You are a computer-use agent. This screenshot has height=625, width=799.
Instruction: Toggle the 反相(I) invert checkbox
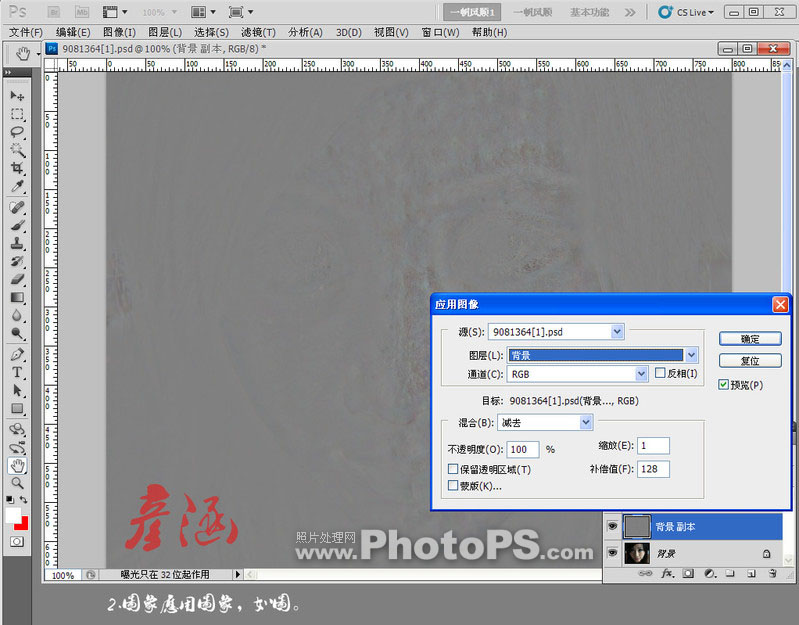tap(660, 373)
